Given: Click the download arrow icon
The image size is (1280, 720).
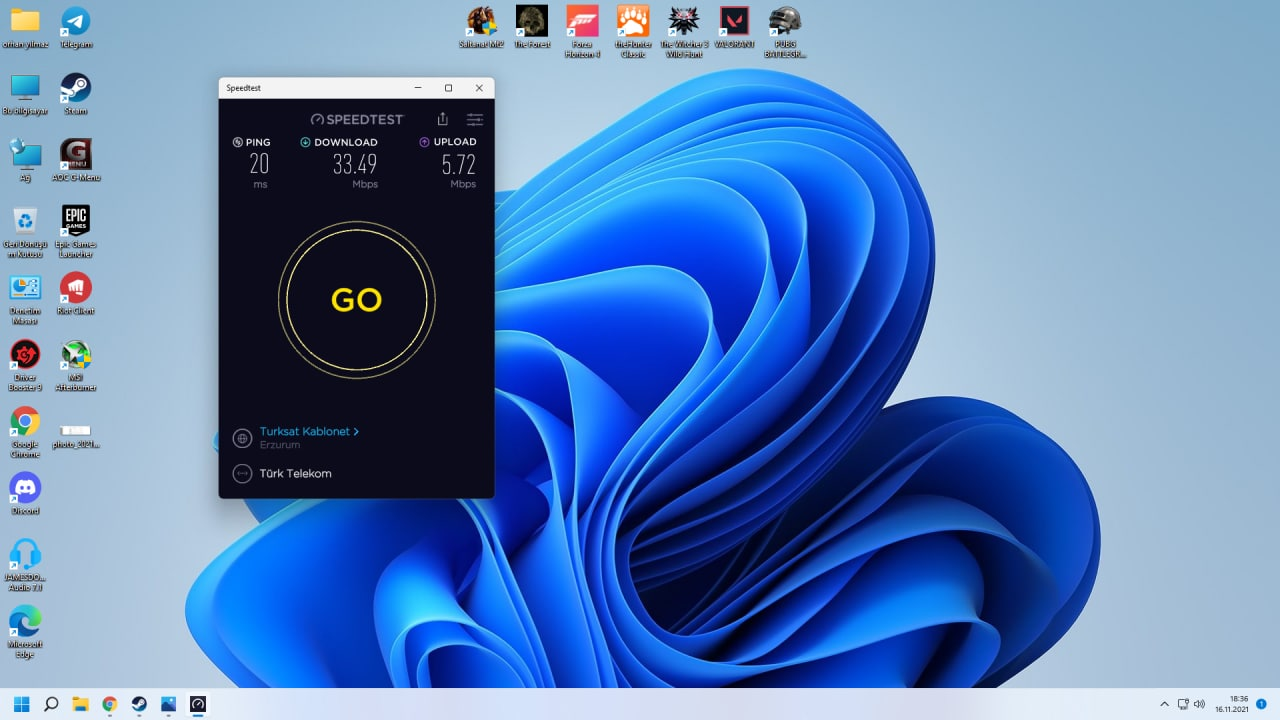Looking at the screenshot, I should (x=306, y=142).
